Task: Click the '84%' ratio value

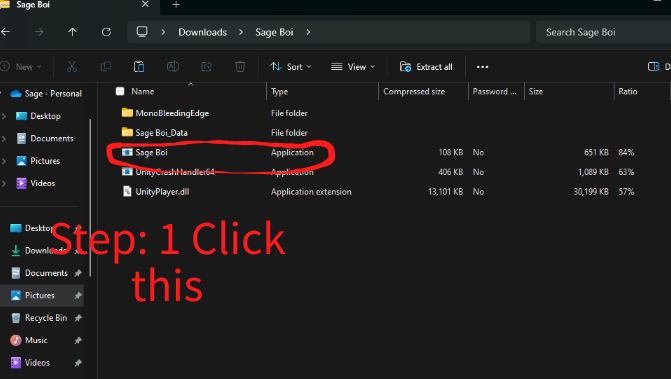Action: click(626, 152)
